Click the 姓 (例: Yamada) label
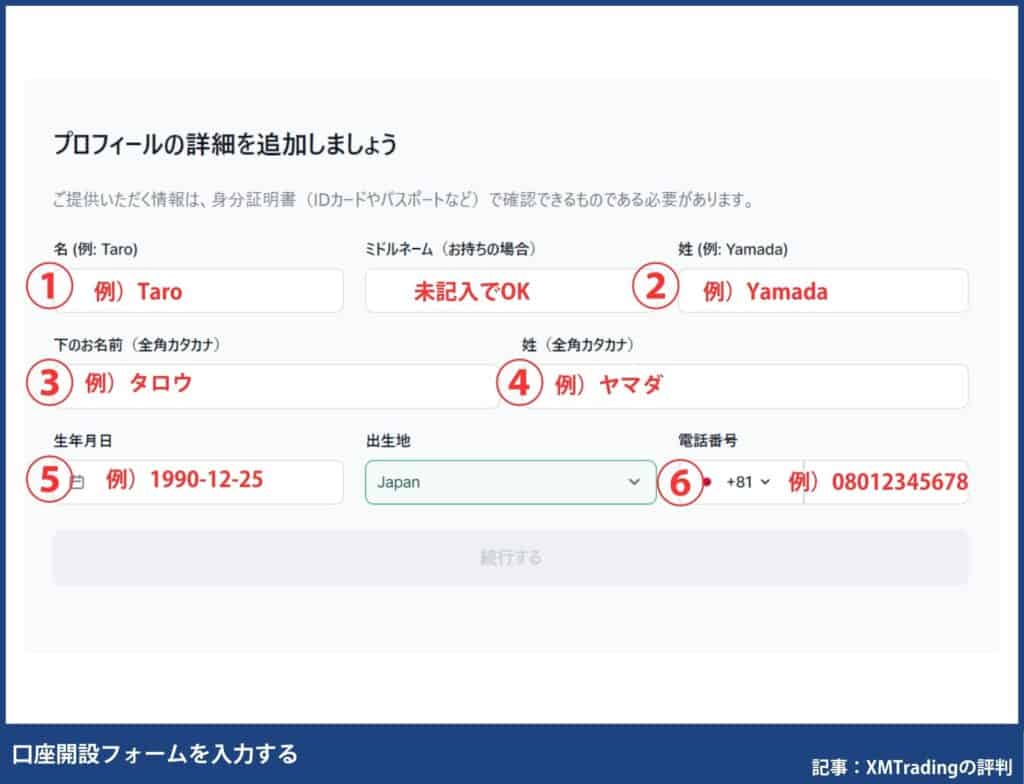This screenshot has width=1024, height=784. tap(733, 249)
